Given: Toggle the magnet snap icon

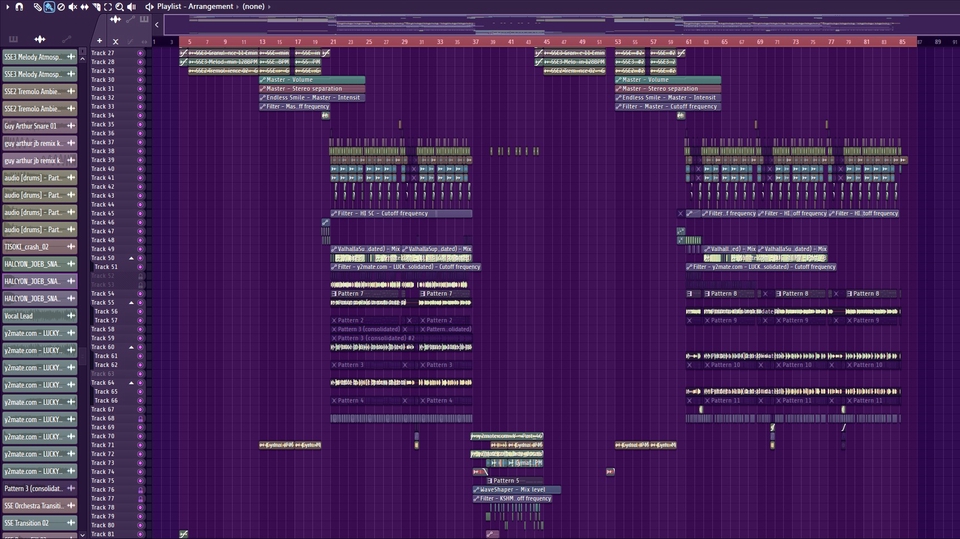Looking at the screenshot, I should (x=19, y=6).
